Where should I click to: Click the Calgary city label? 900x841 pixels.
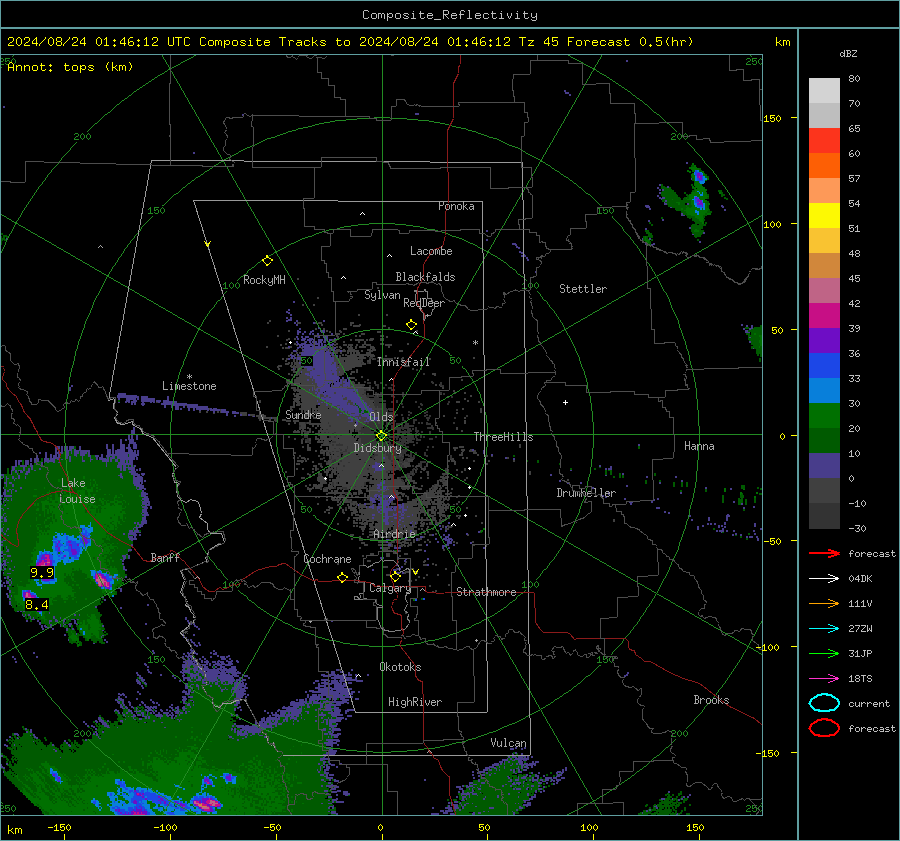[390, 588]
